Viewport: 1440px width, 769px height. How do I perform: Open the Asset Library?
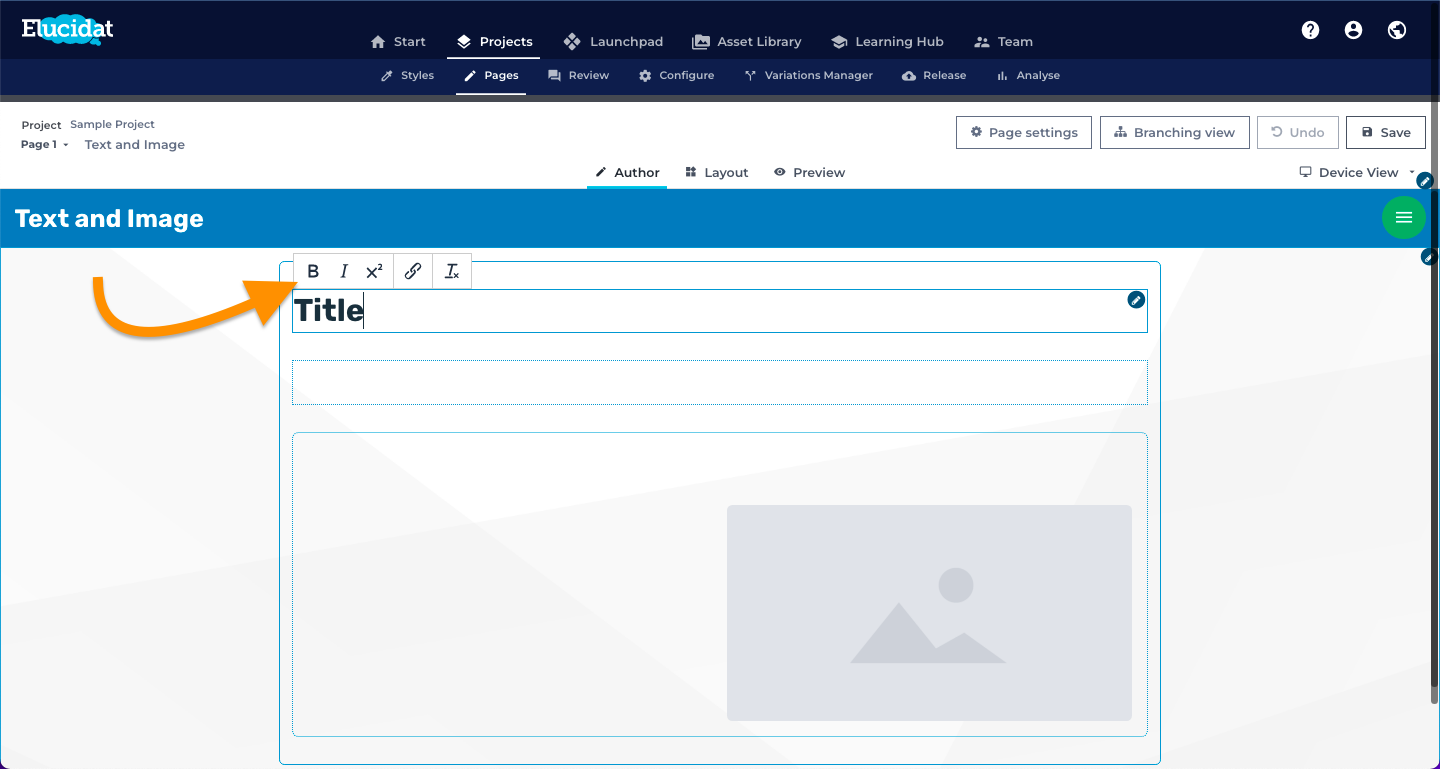[x=747, y=41]
